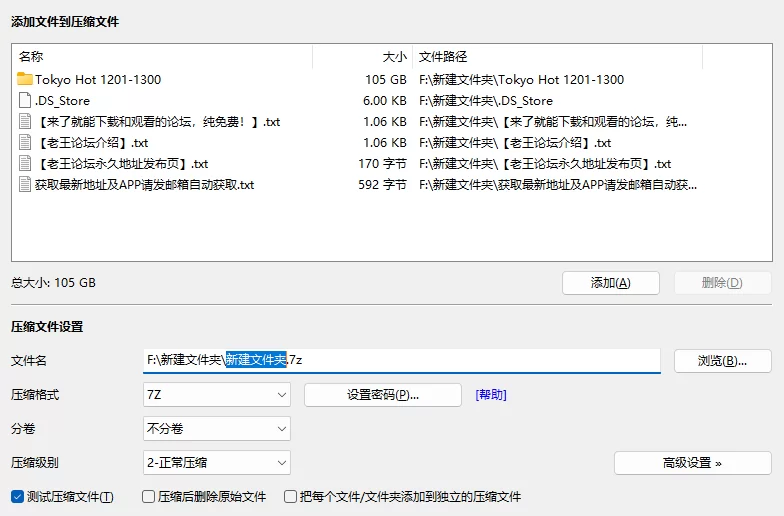Click the .DS_Store file icon
This screenshot has width=784, height=516.
pos(24,100)
